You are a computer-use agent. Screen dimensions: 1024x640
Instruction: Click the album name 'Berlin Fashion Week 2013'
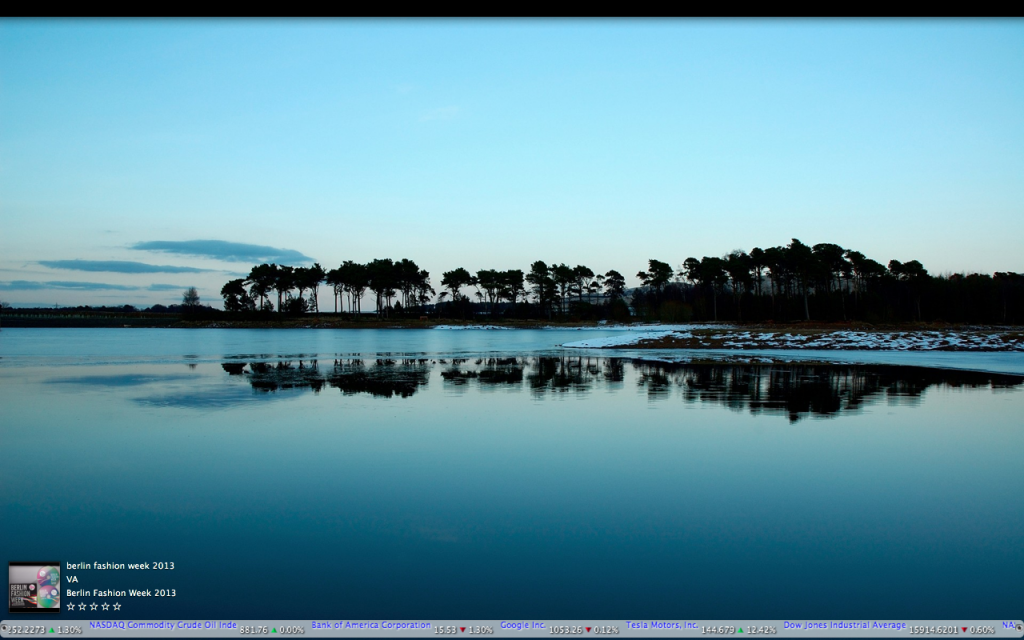coord(121,592)
